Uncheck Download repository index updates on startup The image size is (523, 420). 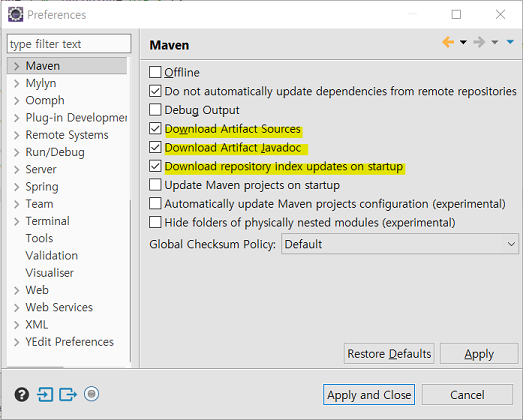pos(155,166)
